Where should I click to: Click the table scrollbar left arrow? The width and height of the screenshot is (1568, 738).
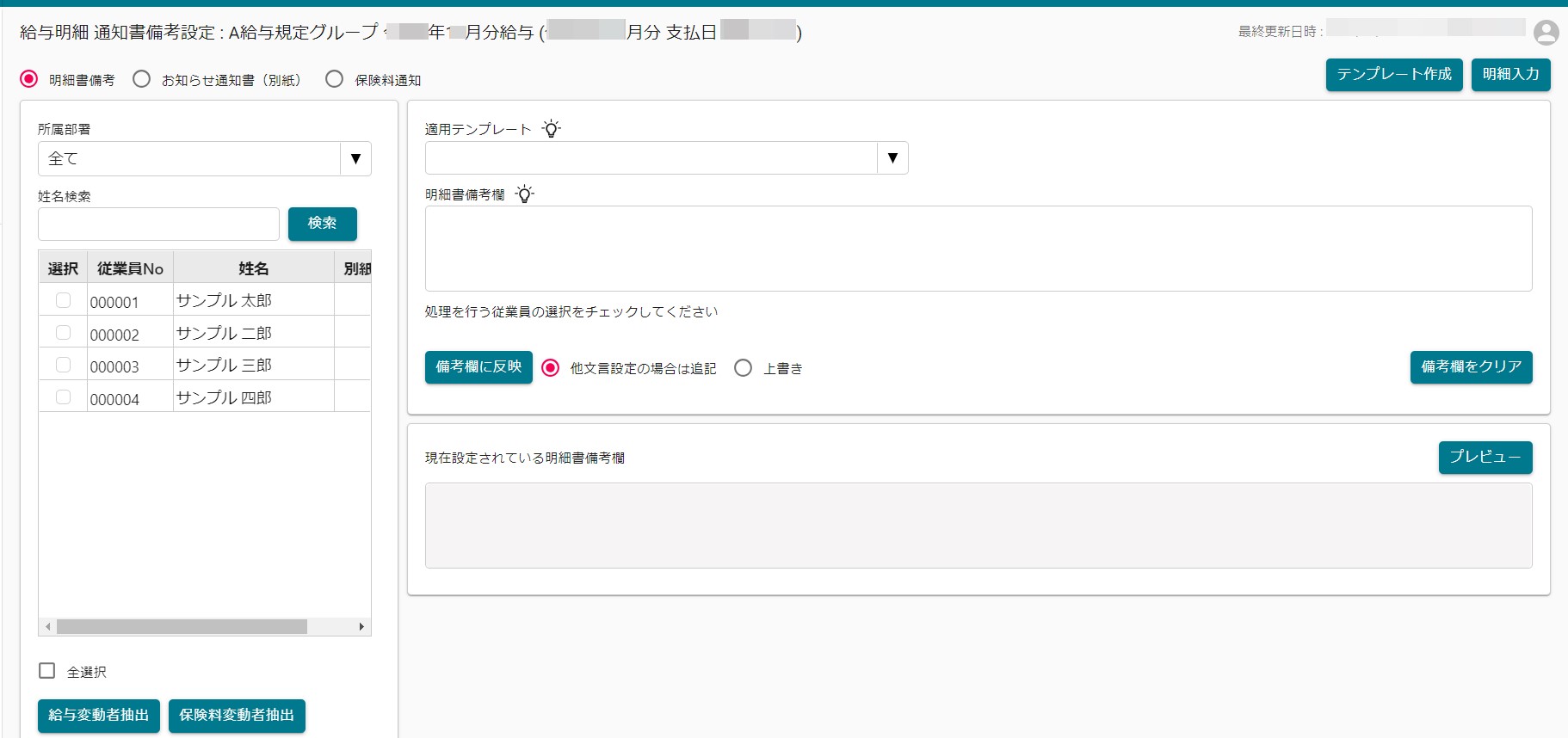pos(48,627)
